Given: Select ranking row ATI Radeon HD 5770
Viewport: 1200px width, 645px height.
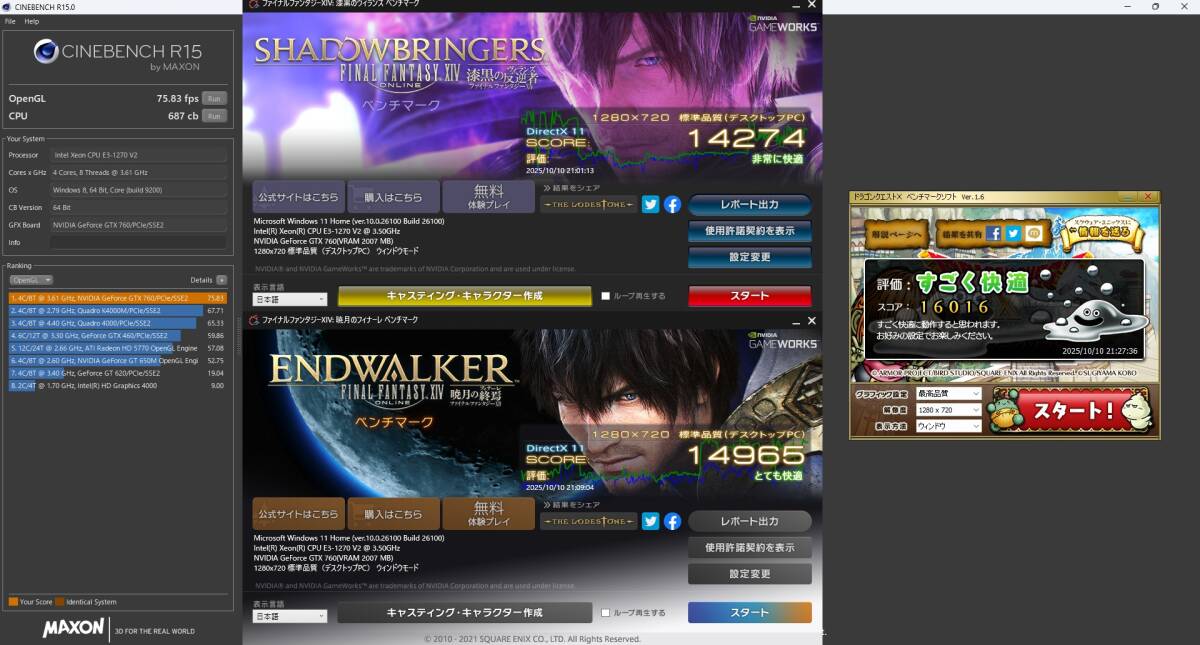Looking at the screenshot, I should click(x=117, y=348).
